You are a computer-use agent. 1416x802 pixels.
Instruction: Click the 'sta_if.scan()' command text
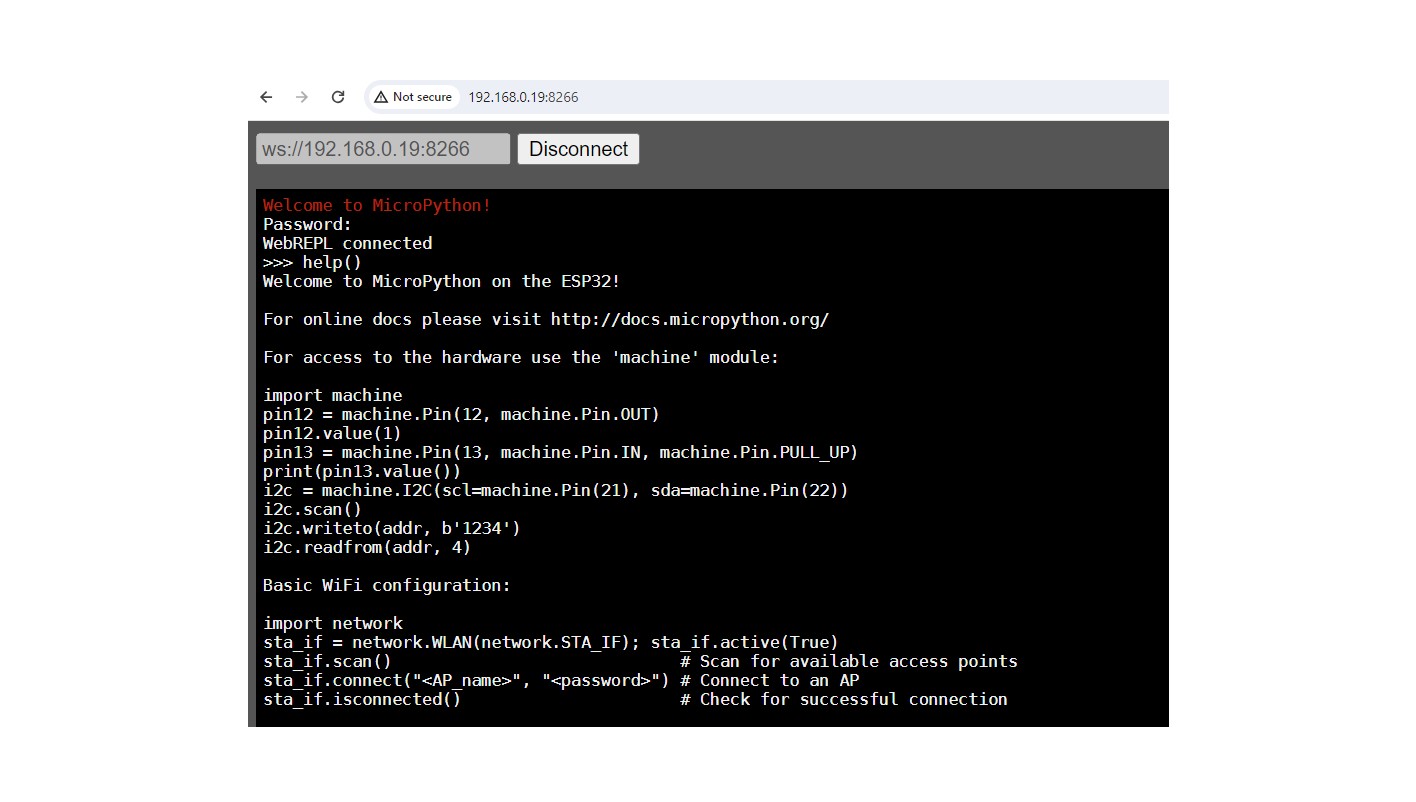[x=327, y=661]
